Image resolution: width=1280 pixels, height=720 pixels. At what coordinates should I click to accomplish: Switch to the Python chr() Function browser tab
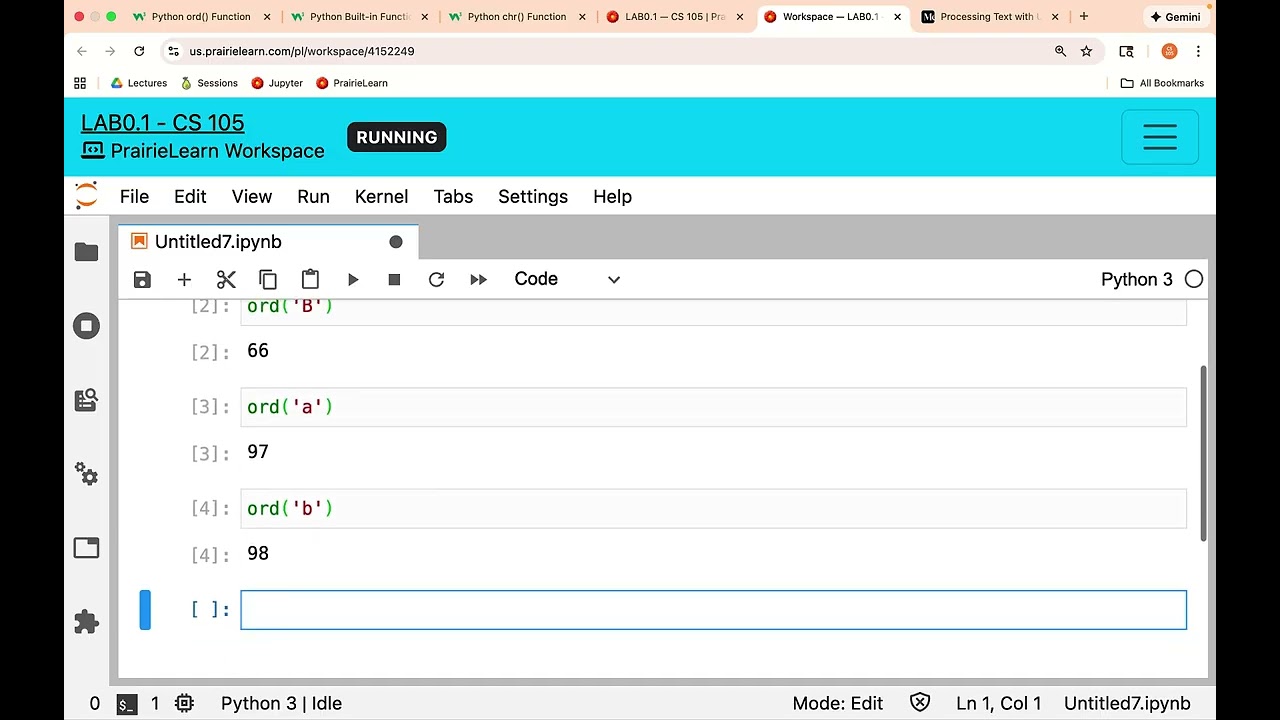pos(515,17)
